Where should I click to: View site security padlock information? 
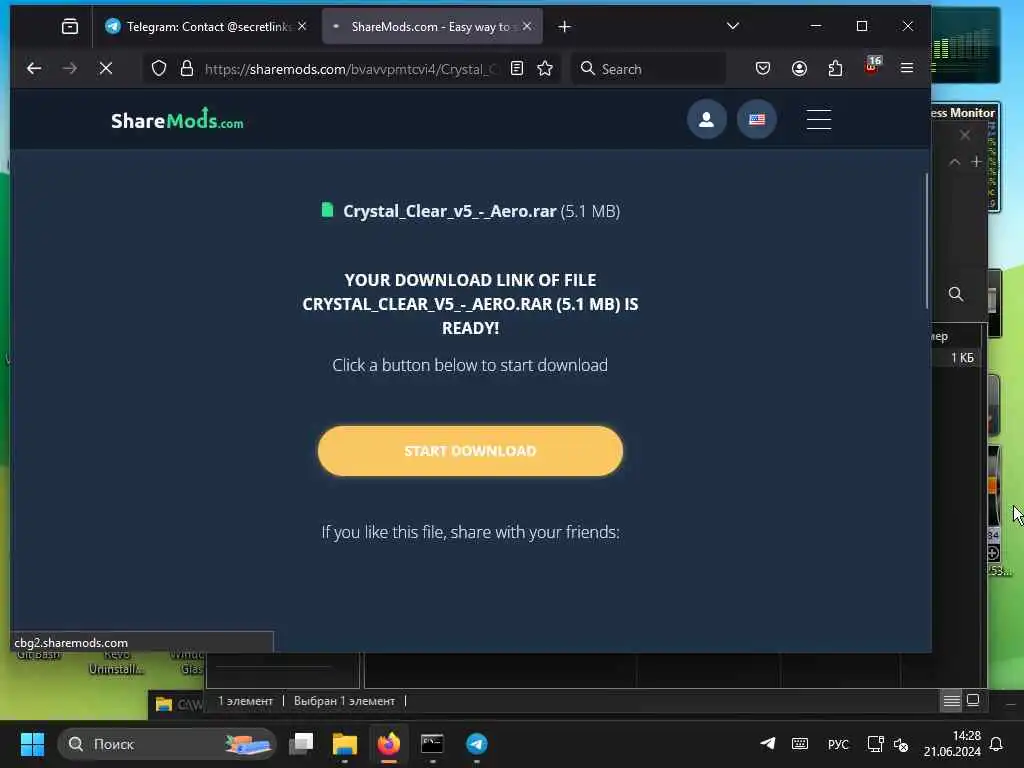(x=187, y=69)
